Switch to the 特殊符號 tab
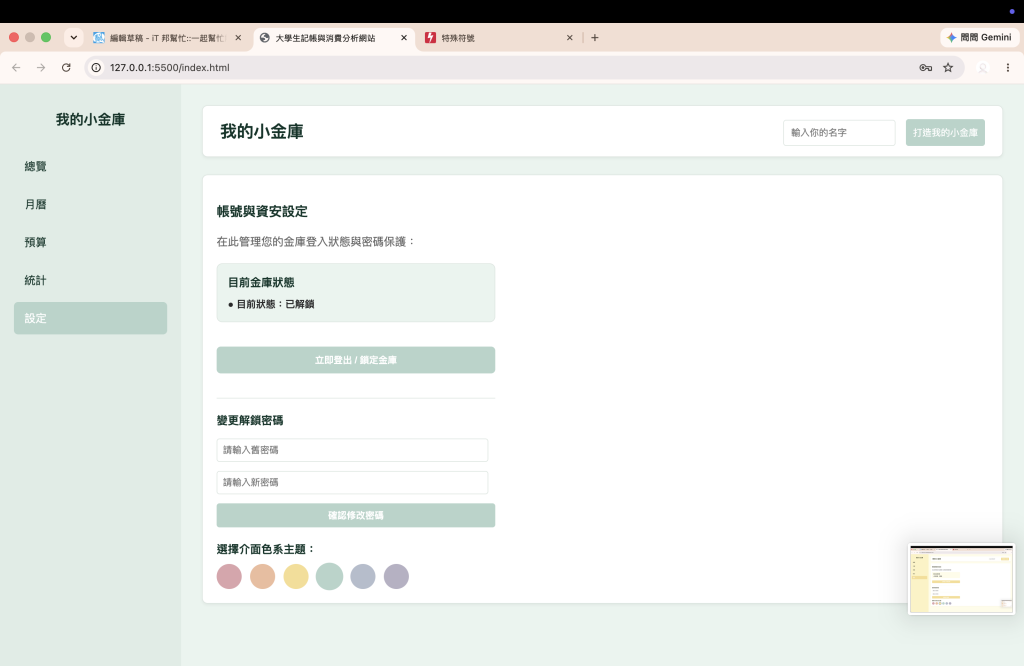 pyautogui.click(x=500, y=38)
